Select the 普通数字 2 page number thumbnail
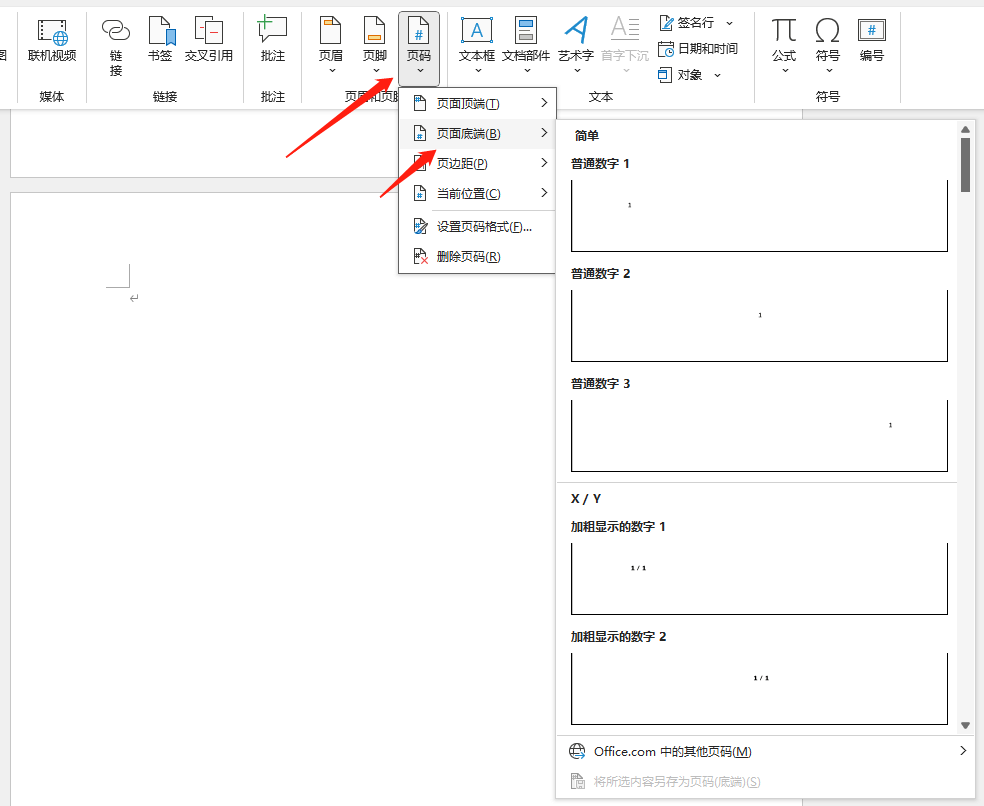 [x=759, y=326]
